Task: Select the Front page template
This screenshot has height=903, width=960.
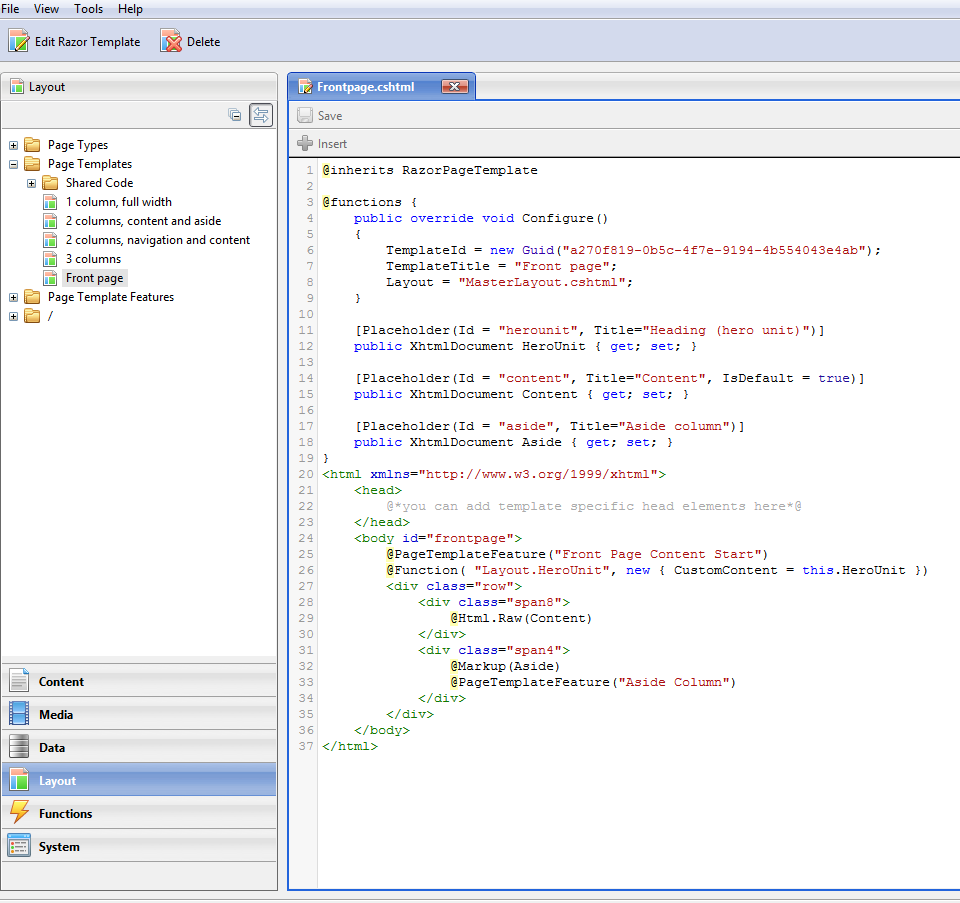Action: 94,277
